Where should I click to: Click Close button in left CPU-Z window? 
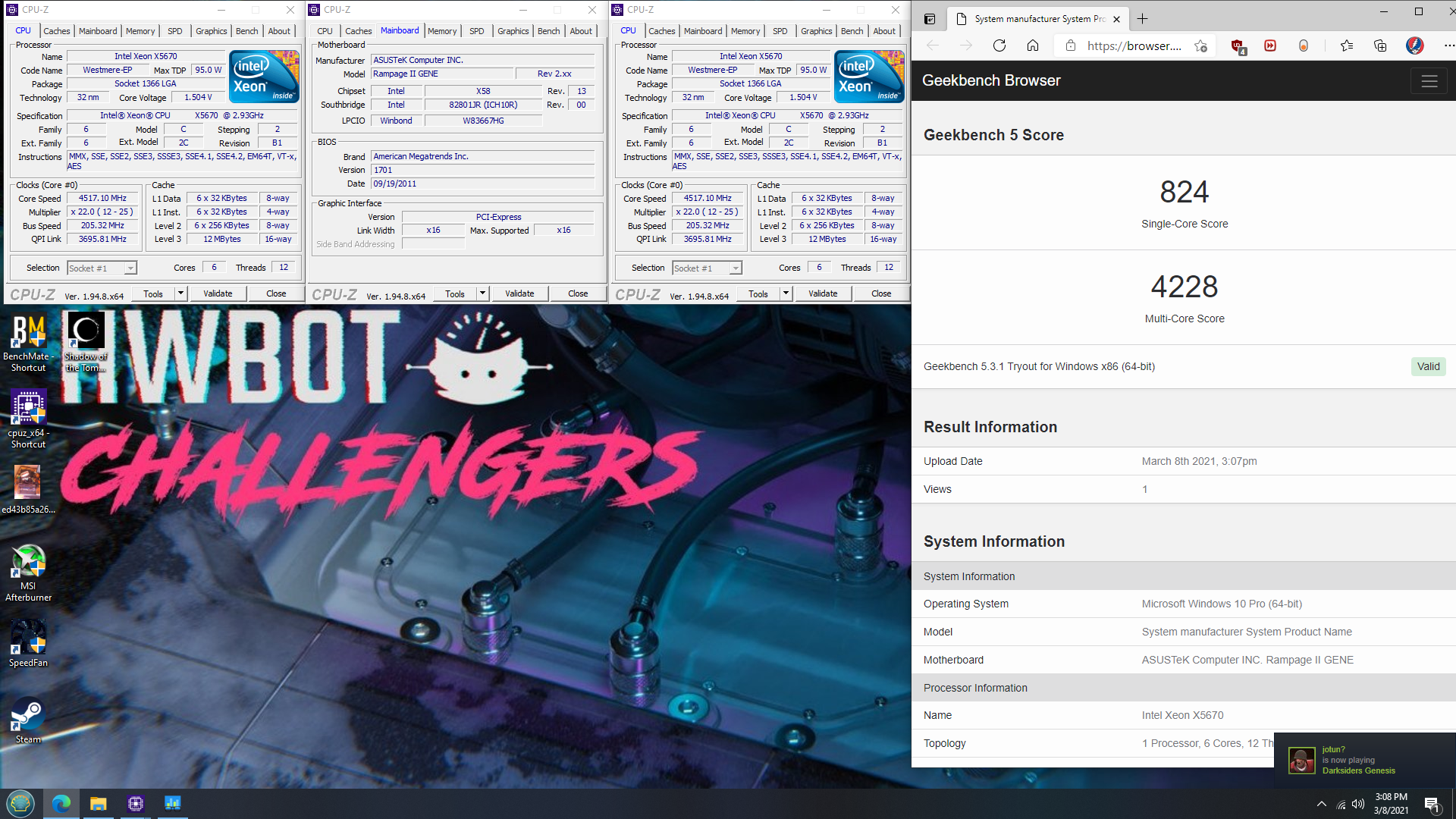(276, 293)
